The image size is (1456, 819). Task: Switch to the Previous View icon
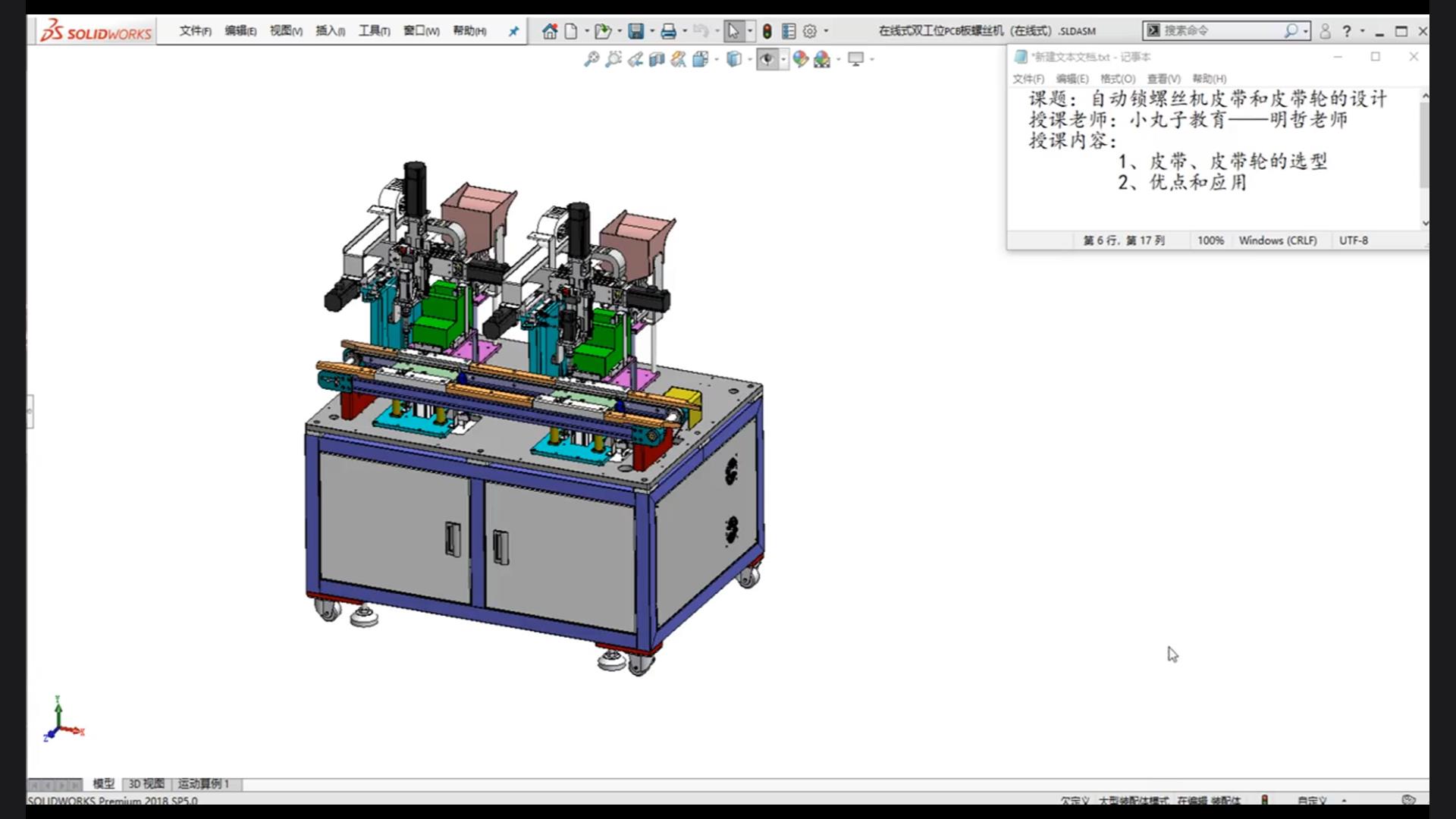click(635, 59)
